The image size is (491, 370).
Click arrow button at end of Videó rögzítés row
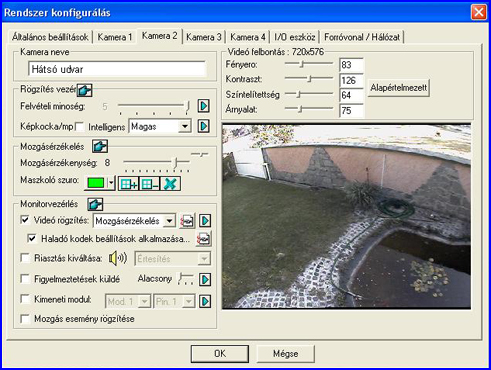pyautogui.click(x=205, y=221)
